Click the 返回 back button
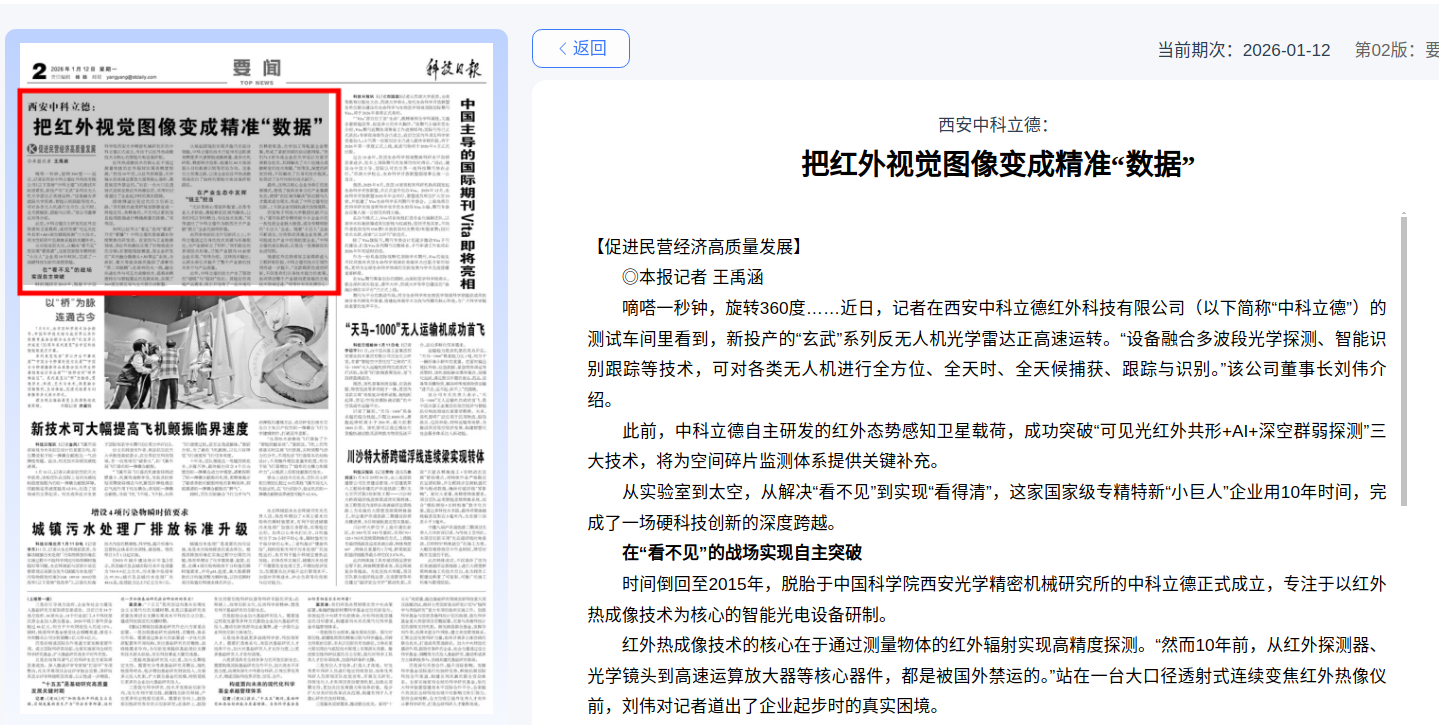1439x725 pixels. click(x=580, y=48)
